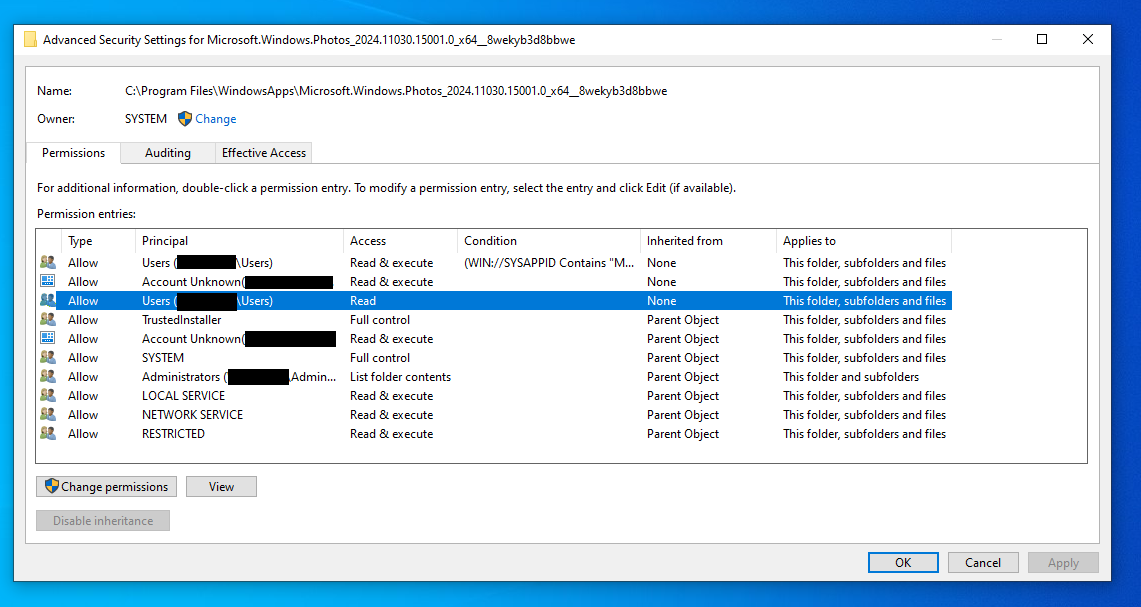Click the user icon beside SYSTEM entry
The height and width of the screenshot is (607, 1141).
[47, 358]
